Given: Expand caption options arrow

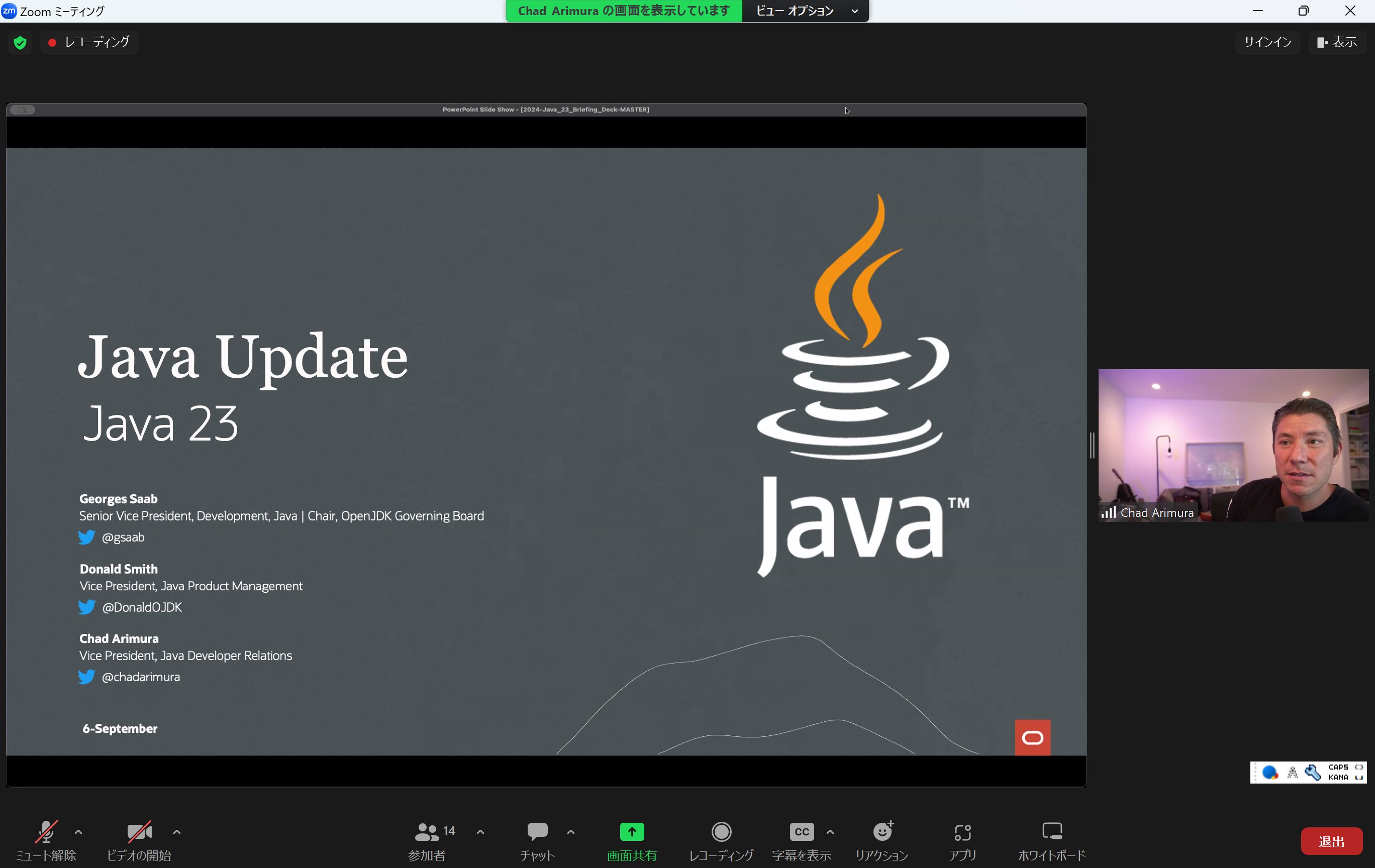Looking at the screenshot, I should click(830, 832).
